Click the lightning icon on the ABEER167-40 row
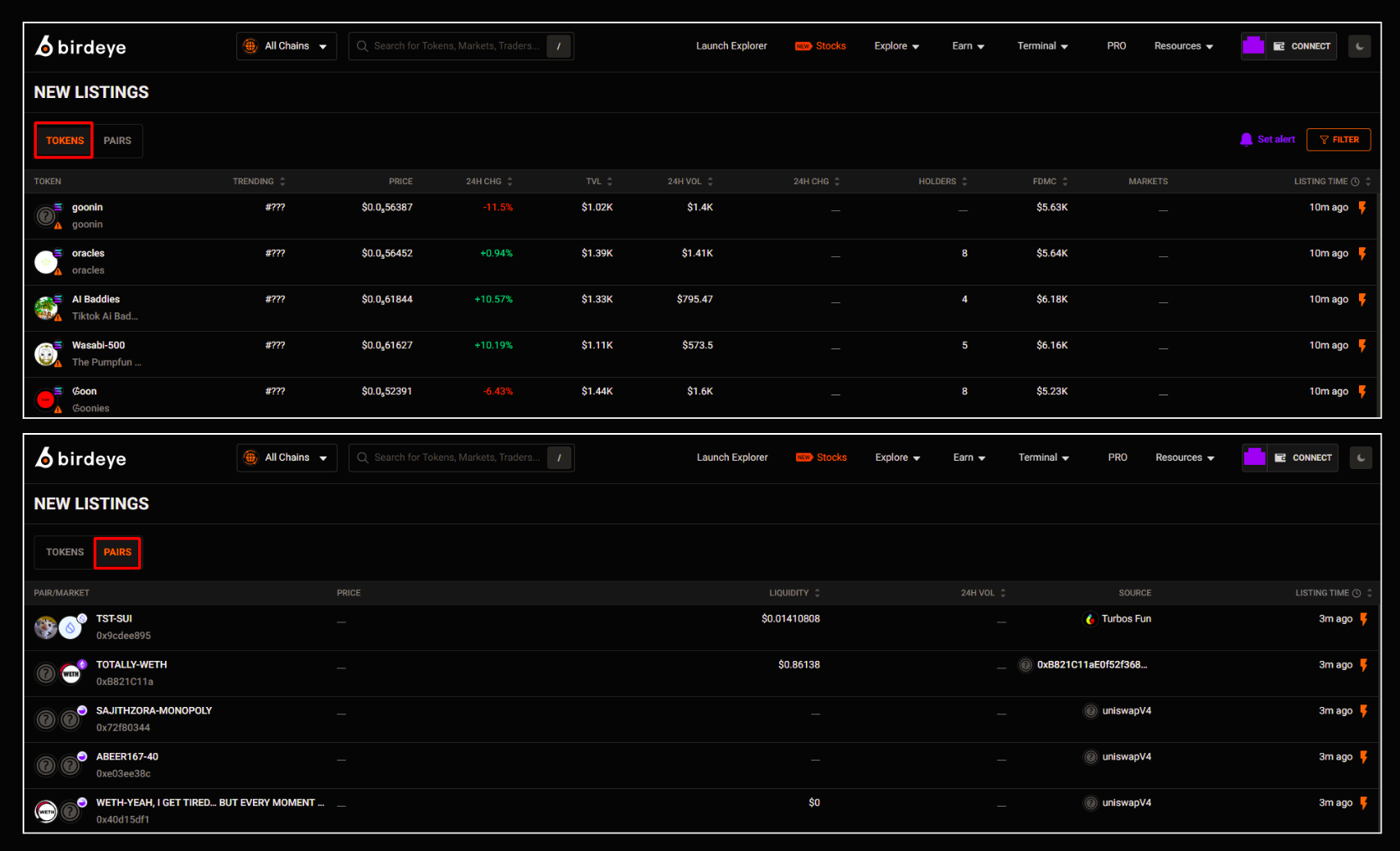The height and width of the screenshot is (851, 1400). [x=1364, y=757]
